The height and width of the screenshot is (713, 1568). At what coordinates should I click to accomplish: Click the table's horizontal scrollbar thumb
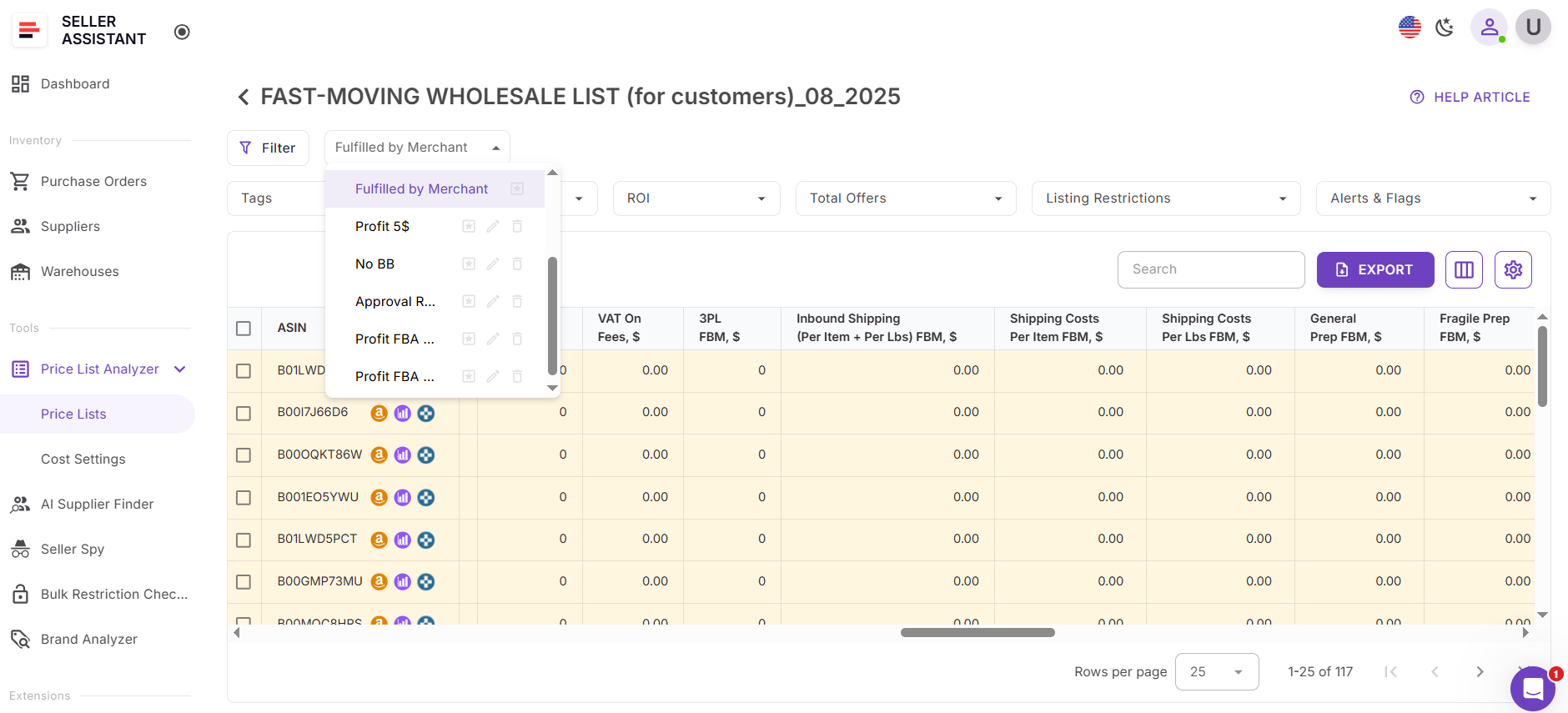click(x=977, y=632)
